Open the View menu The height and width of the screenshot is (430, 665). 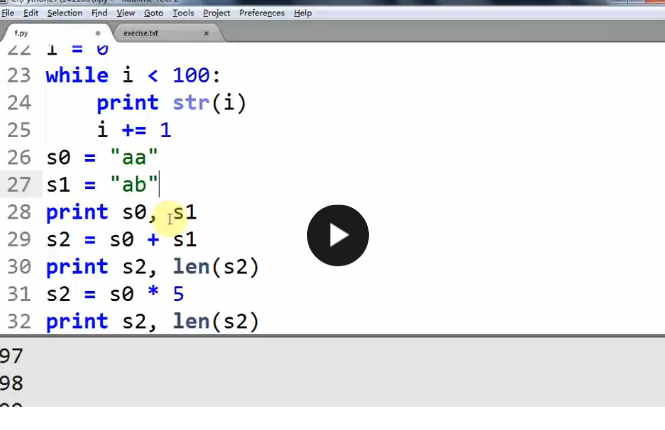point(126,13)
